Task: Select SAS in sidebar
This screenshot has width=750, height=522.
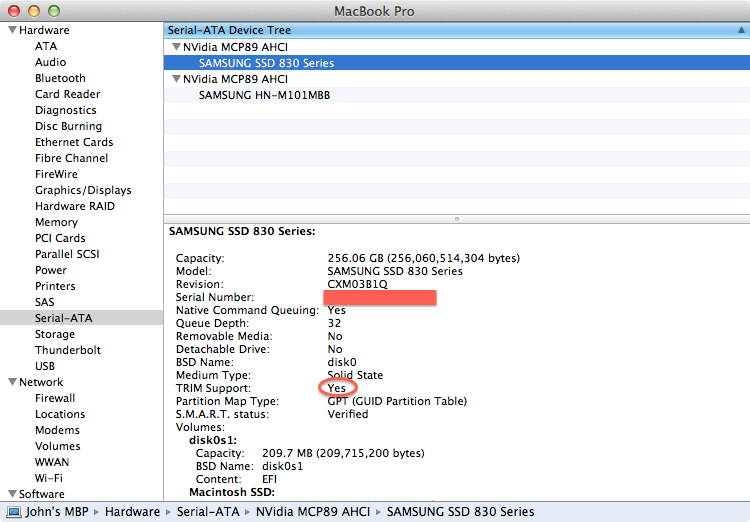Action: [x=44, y=302]
